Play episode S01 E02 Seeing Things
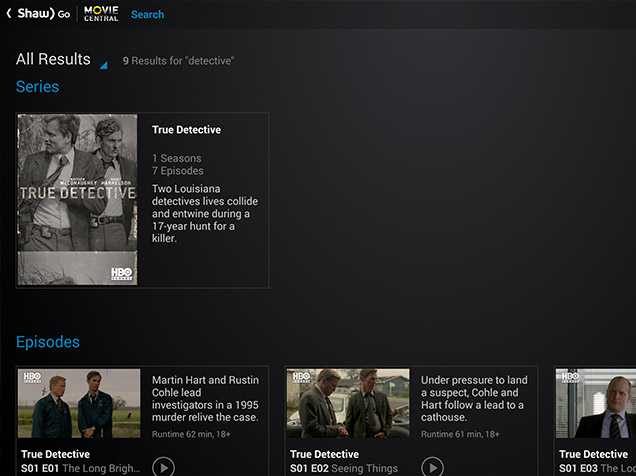 pyautogui.click(x=432, y=466)
